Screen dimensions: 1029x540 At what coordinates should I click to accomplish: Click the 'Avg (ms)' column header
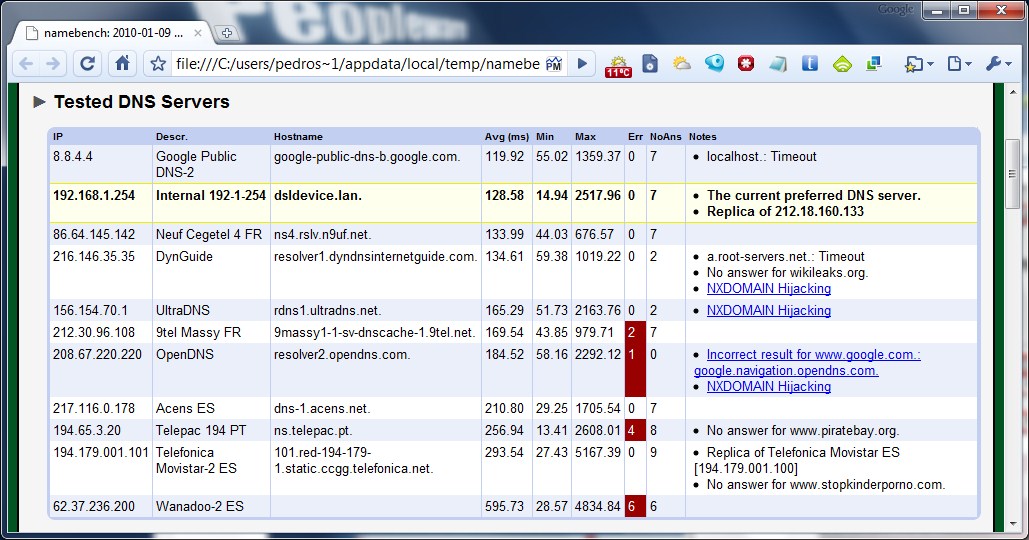point(507,136)
